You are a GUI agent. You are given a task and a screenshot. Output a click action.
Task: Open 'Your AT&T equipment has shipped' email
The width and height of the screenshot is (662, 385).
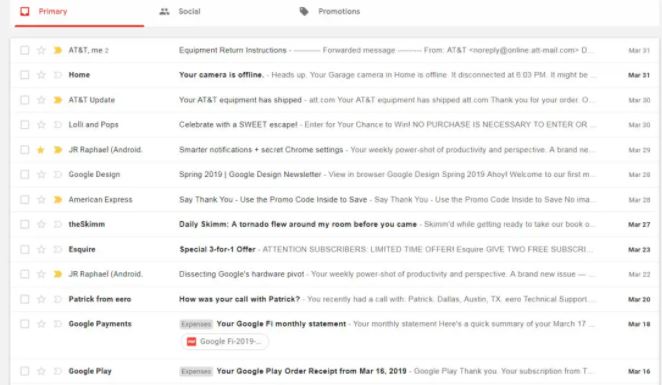[x=240, y=100]
